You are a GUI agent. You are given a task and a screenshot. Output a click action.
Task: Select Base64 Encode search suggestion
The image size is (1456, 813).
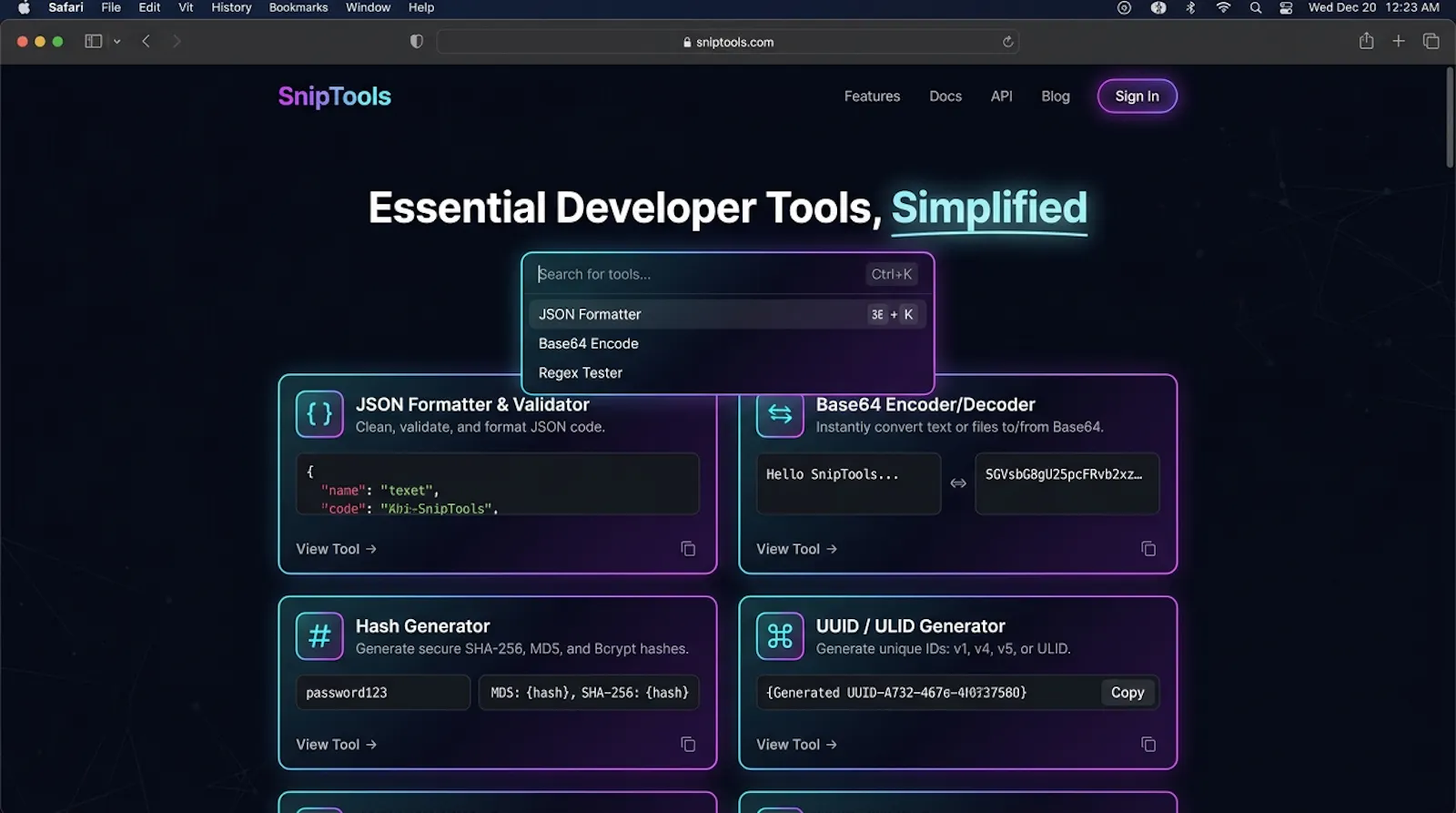pos(727,343)
